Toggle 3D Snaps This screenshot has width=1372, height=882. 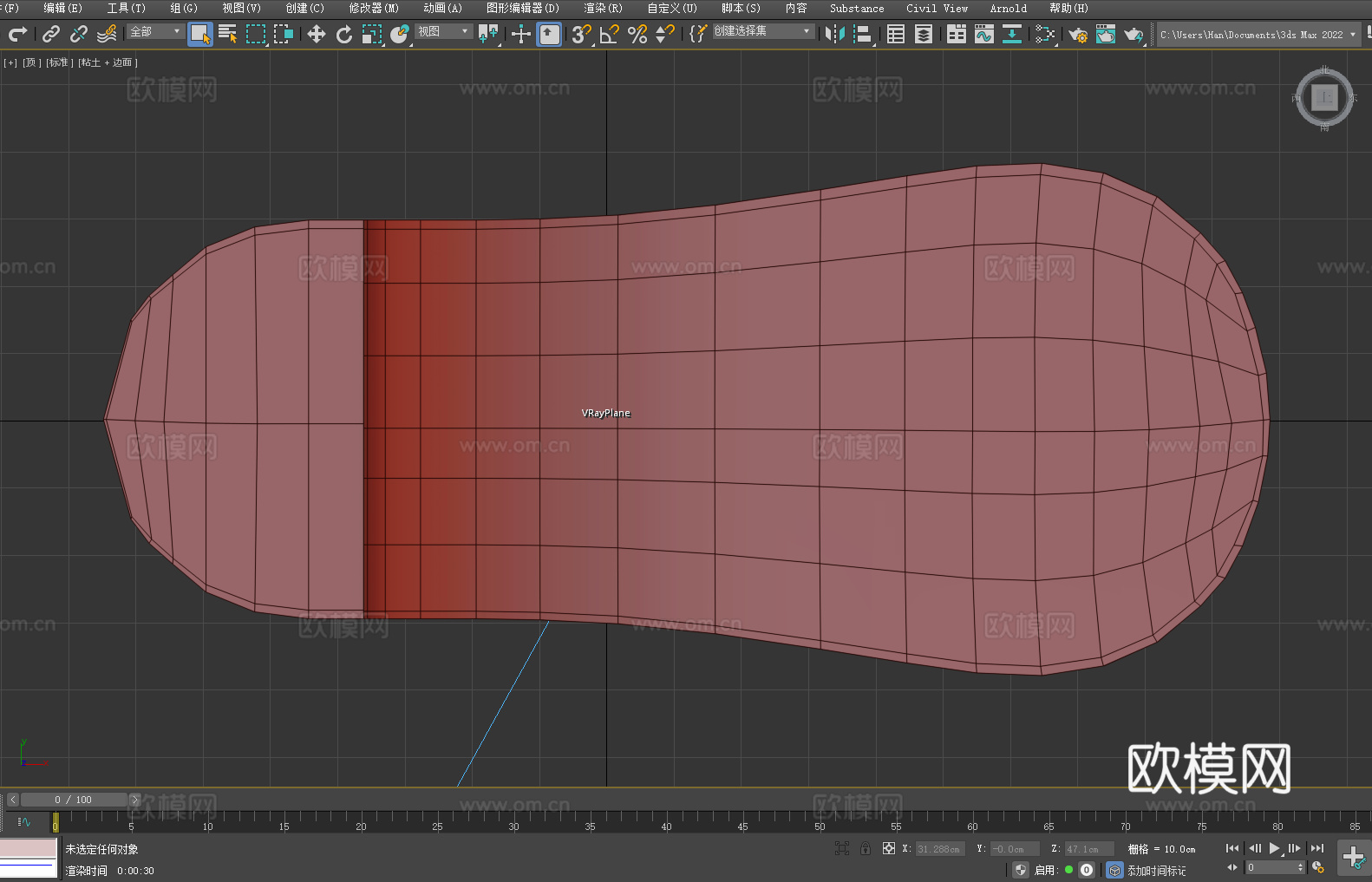[x=581, y=34]
